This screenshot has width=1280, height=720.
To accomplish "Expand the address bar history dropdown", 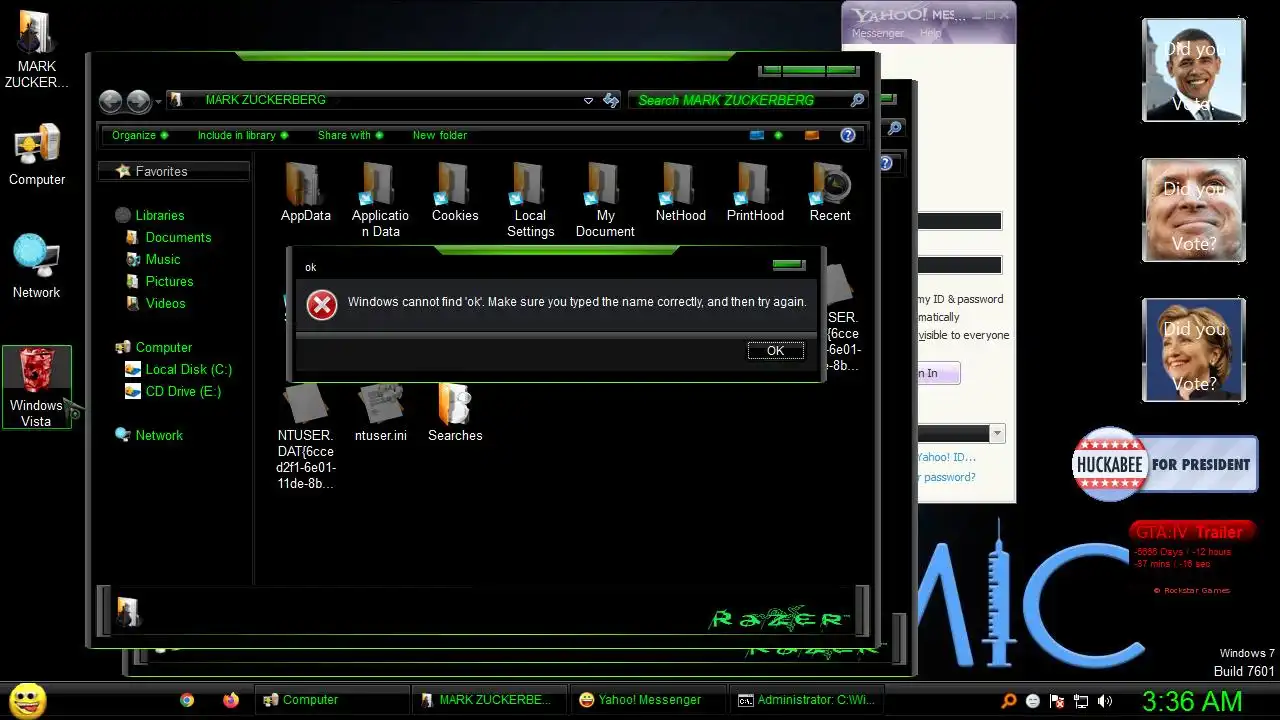I will click(x=588, y=101).
